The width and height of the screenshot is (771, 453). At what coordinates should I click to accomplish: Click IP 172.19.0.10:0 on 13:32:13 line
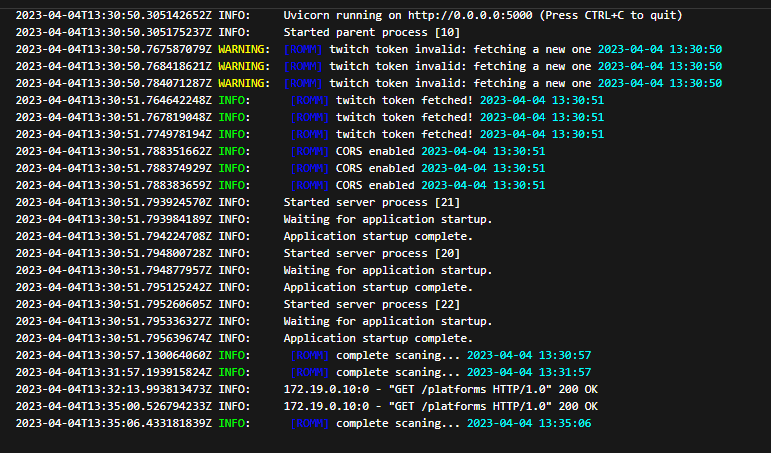[x=326, y=389]
